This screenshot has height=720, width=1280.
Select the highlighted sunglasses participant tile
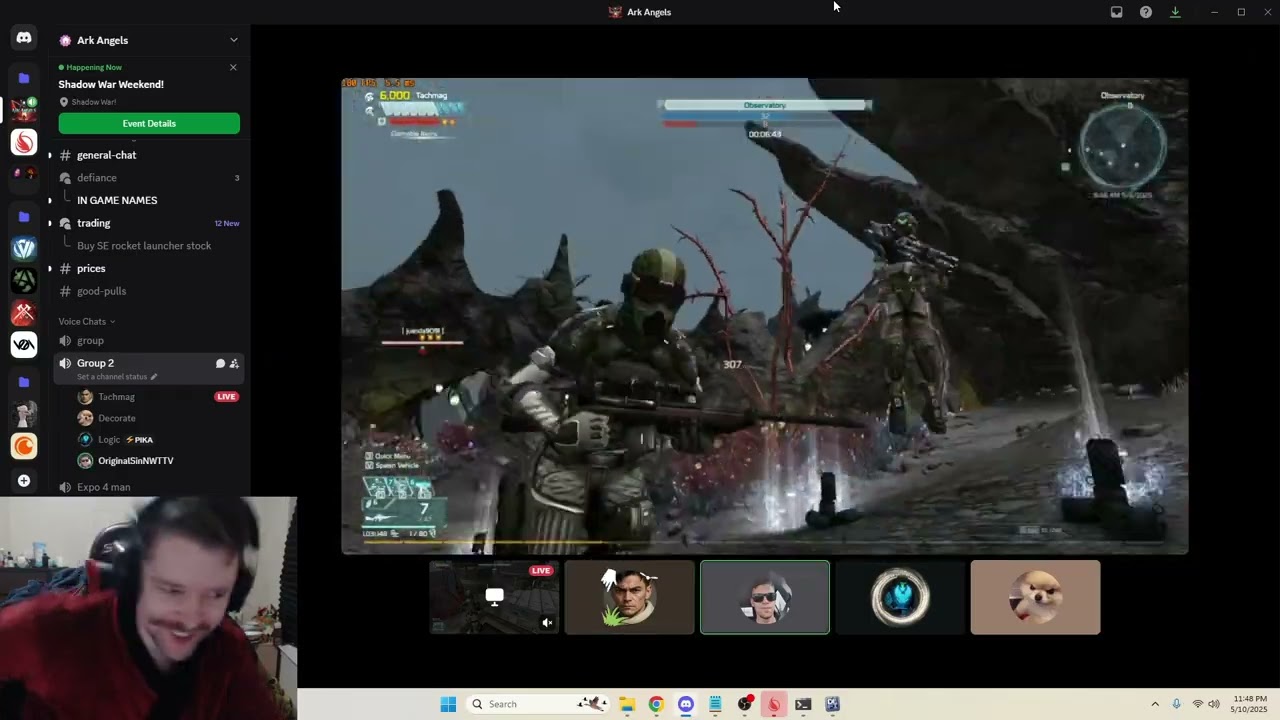[x=765, y=597]
